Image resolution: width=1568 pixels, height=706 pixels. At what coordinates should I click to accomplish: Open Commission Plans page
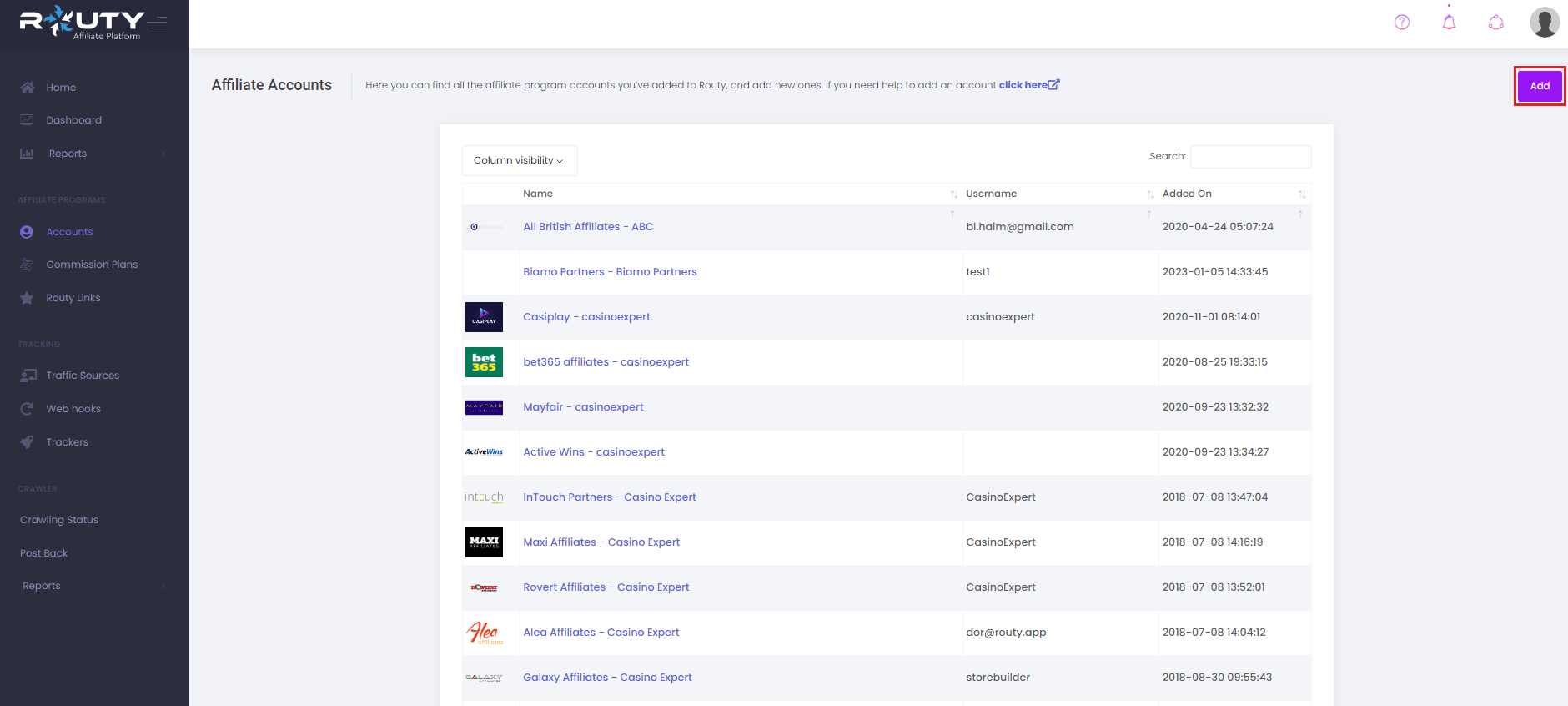click(x=92, y=265)
